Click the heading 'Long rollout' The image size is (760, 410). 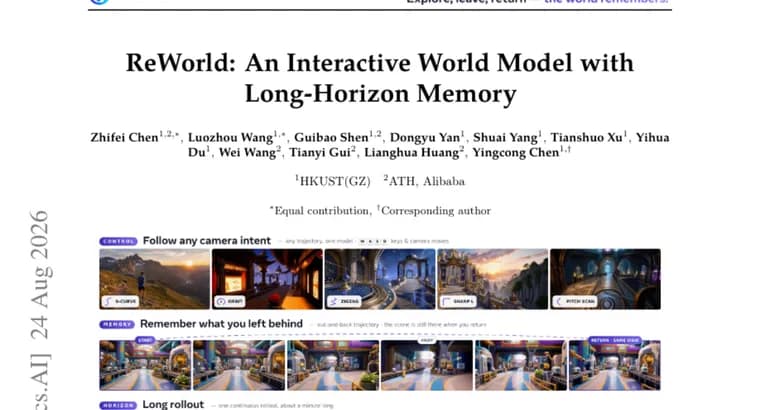point(173,405)
